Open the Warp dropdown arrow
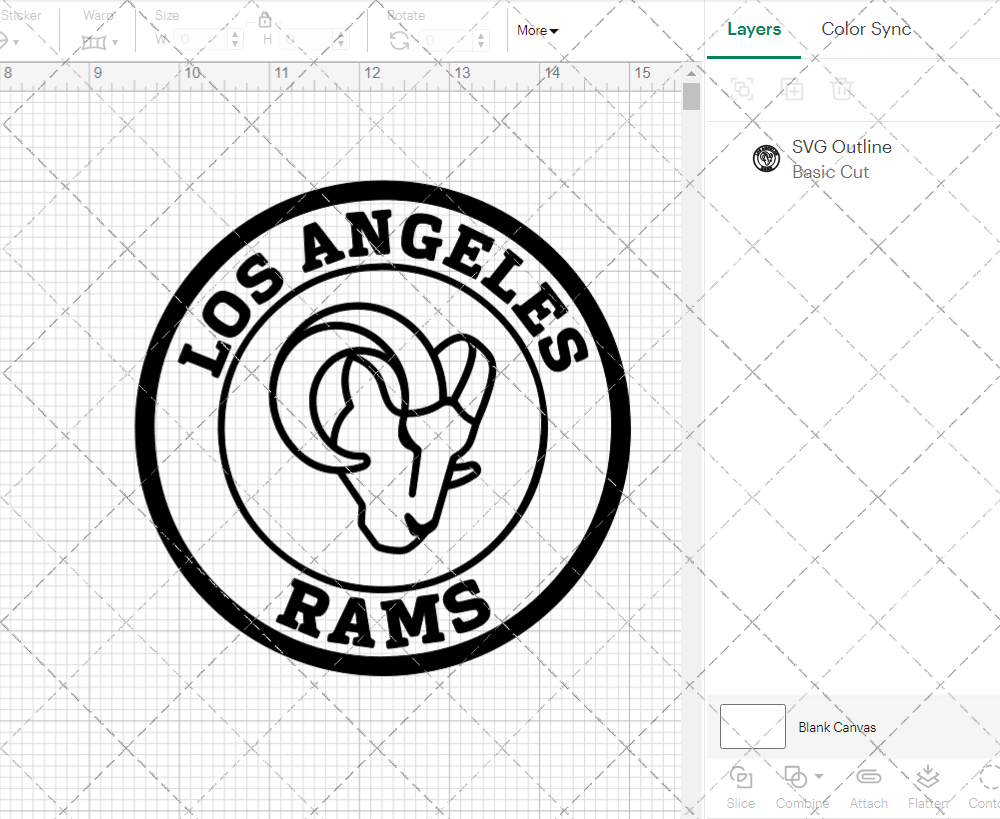 pyautogui.click(x=115, y=43)
